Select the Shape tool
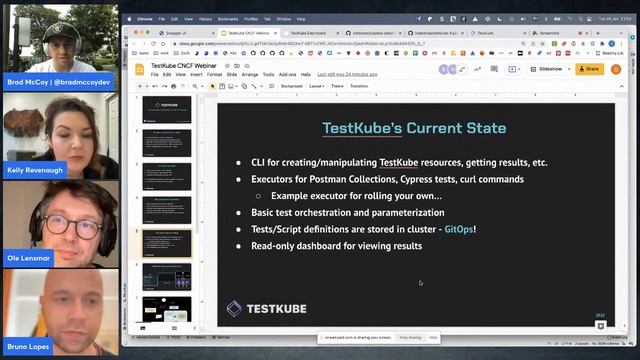The image size is (640, 360). pos(244,86)
